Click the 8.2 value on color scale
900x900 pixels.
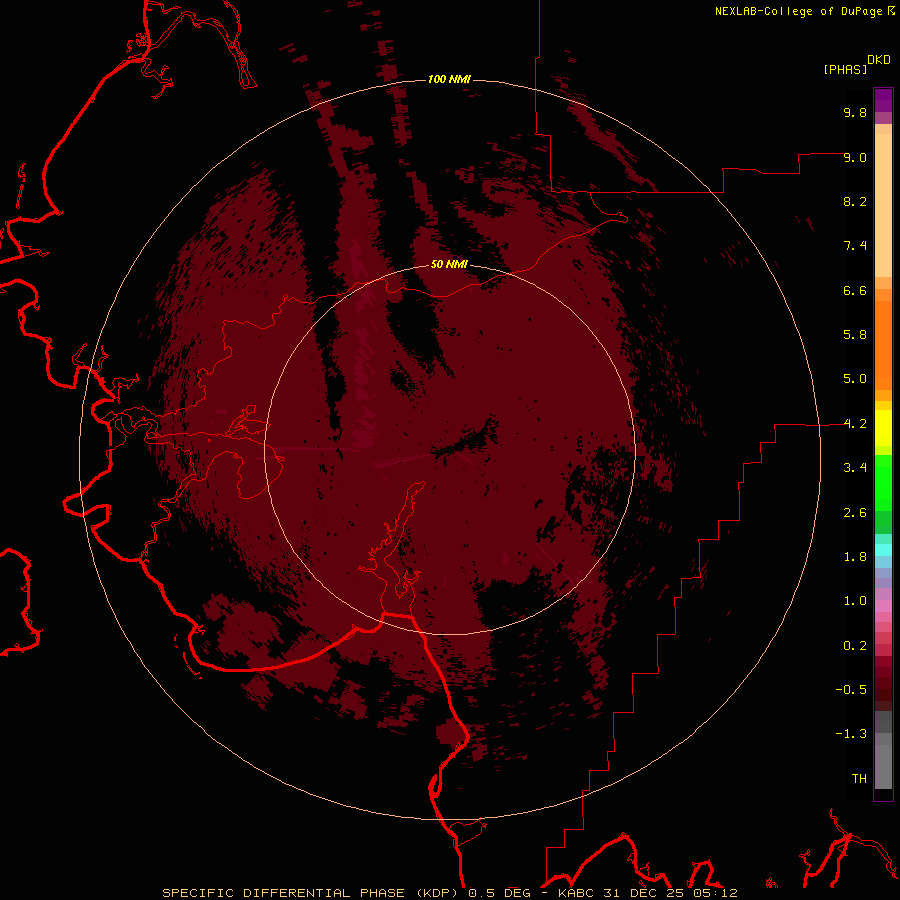coord(855,201)
